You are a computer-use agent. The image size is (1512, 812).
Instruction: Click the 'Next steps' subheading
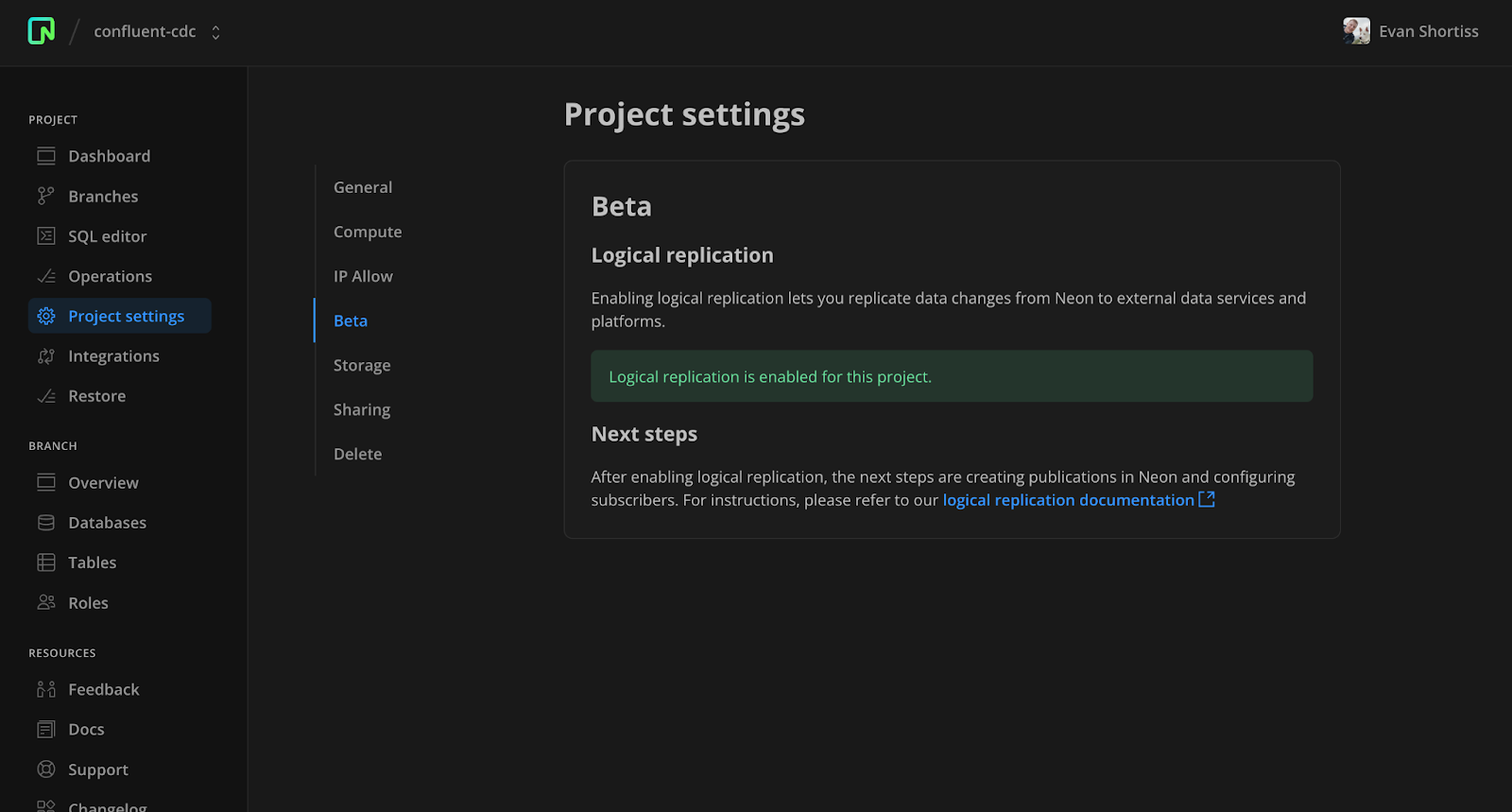[644, 434]
